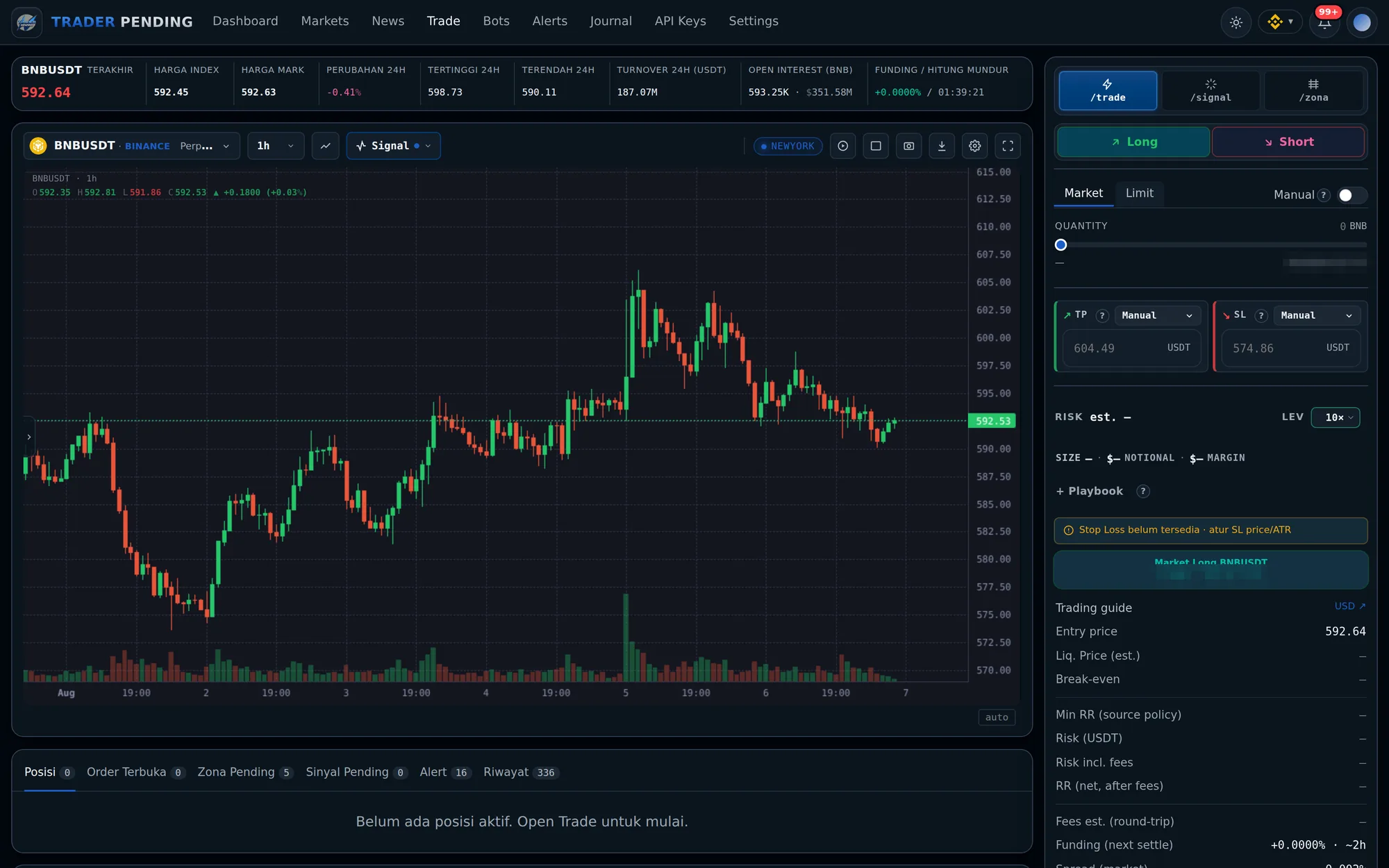Viewport: 1389px width, 868px height.
Task: Click the quantity slider handle
Action: (1061, 245)
